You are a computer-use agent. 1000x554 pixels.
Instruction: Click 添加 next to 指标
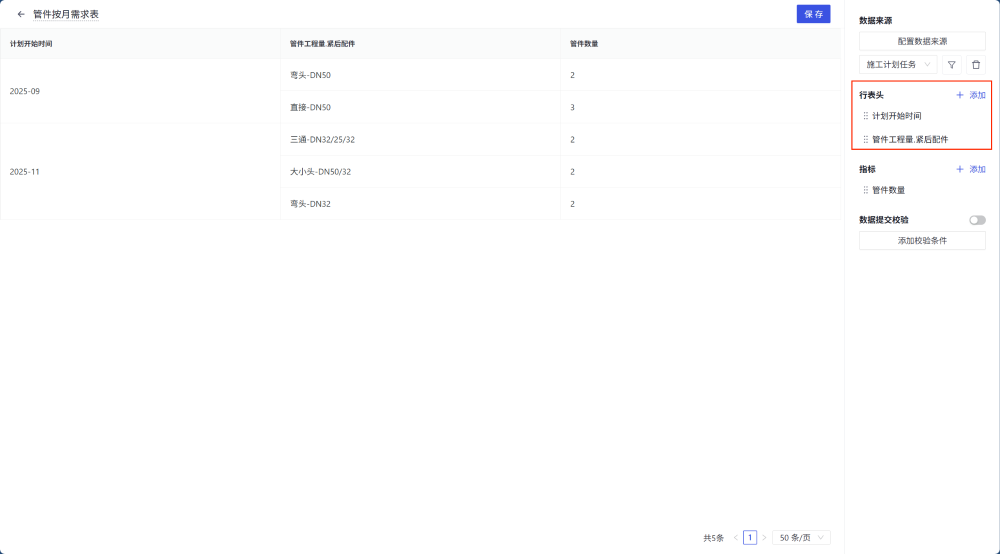point(971,170)
